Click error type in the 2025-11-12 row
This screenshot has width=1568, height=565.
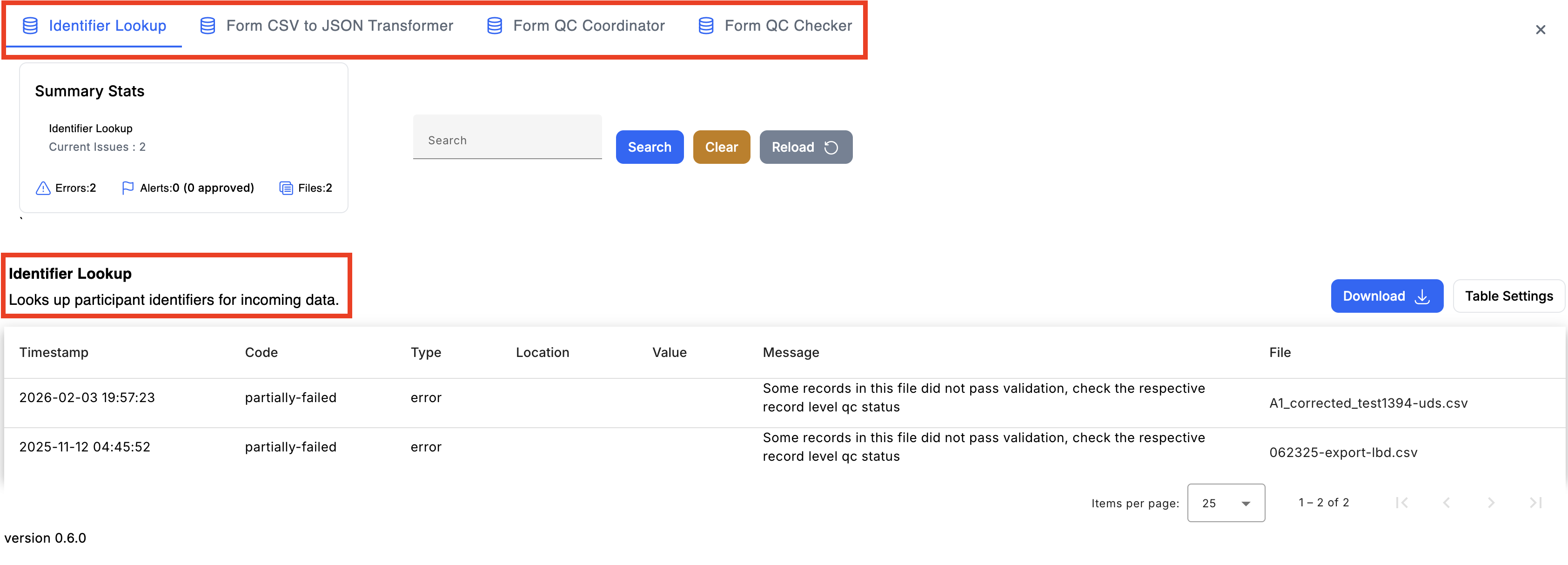click(x=425, y=447)
